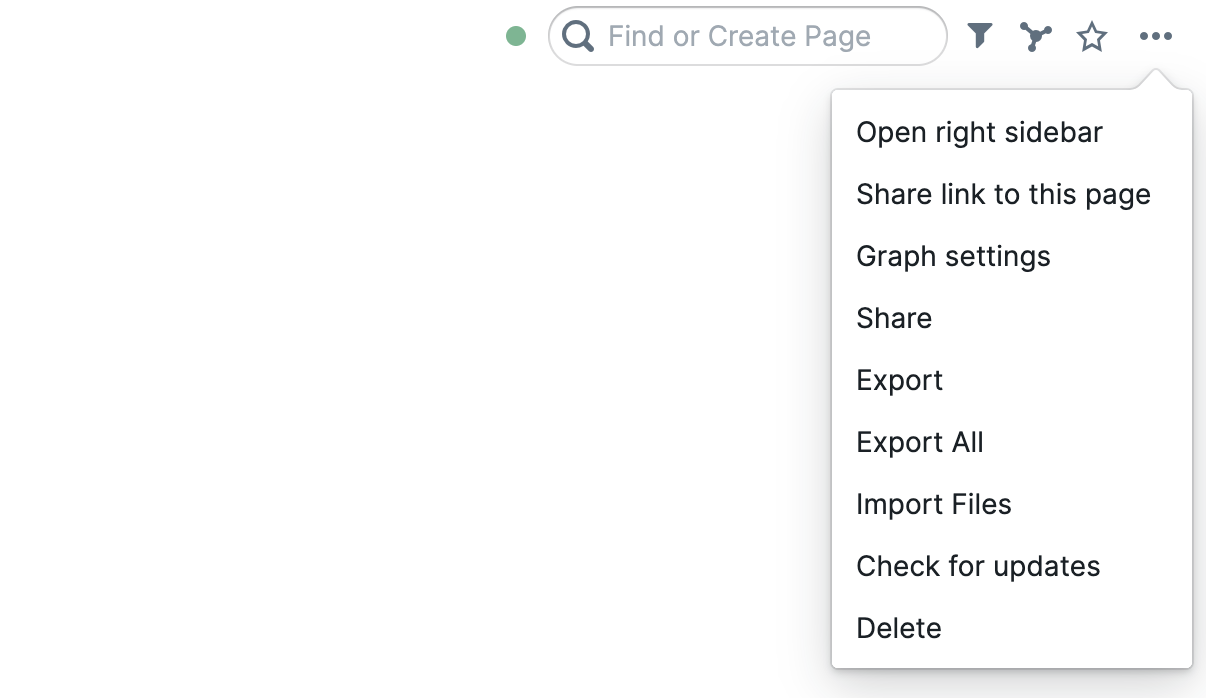
Task: Click Check for updates
Action: [978, 566]
